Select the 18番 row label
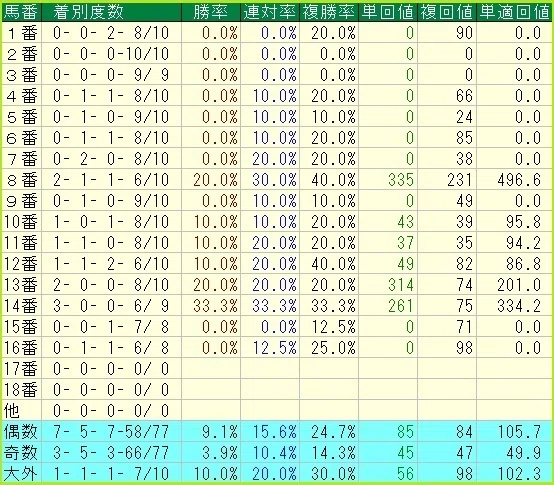The image size is (554, 485). (21, 390)
